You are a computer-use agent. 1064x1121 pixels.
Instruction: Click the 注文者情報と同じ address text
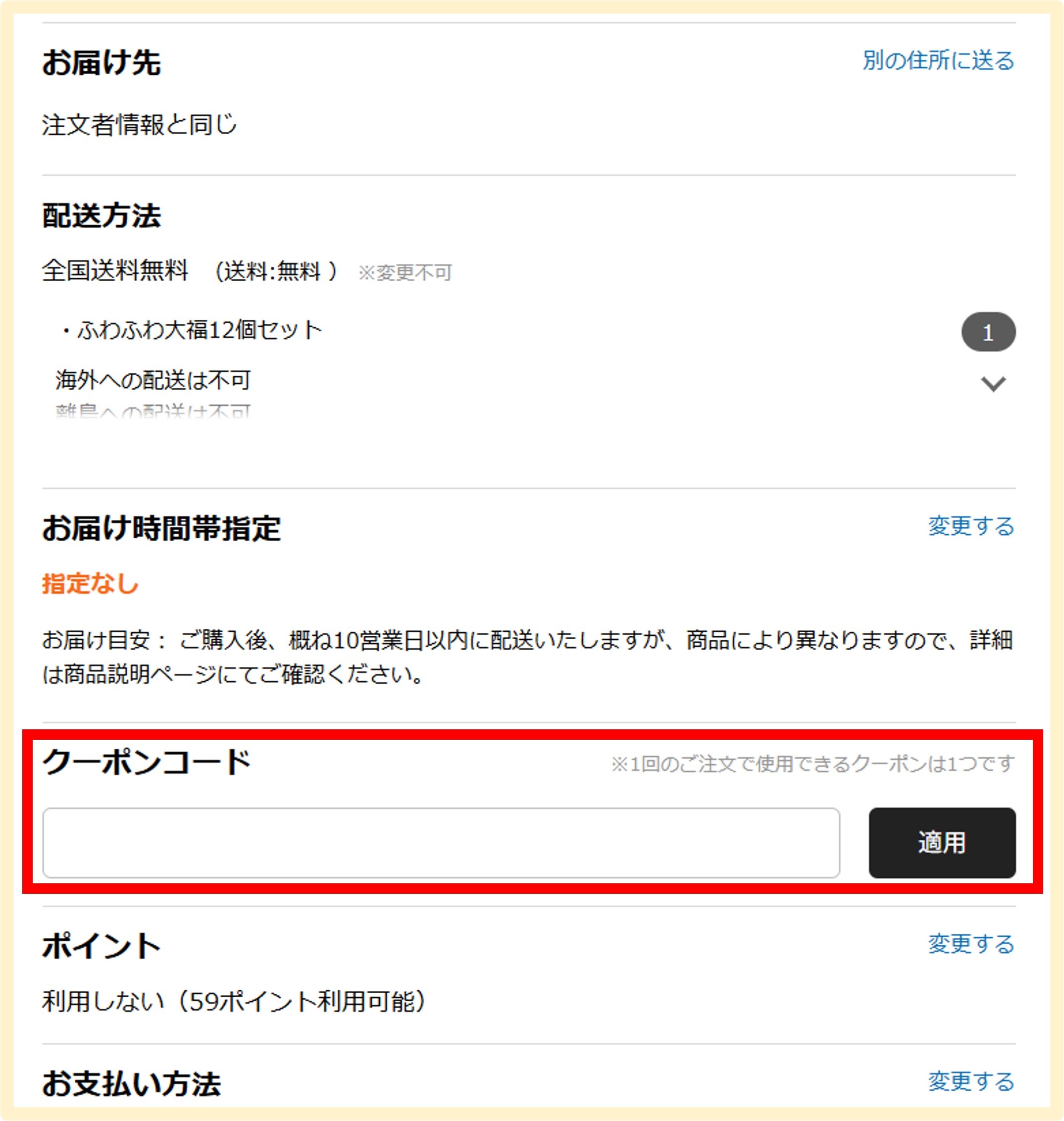[140, 125]
